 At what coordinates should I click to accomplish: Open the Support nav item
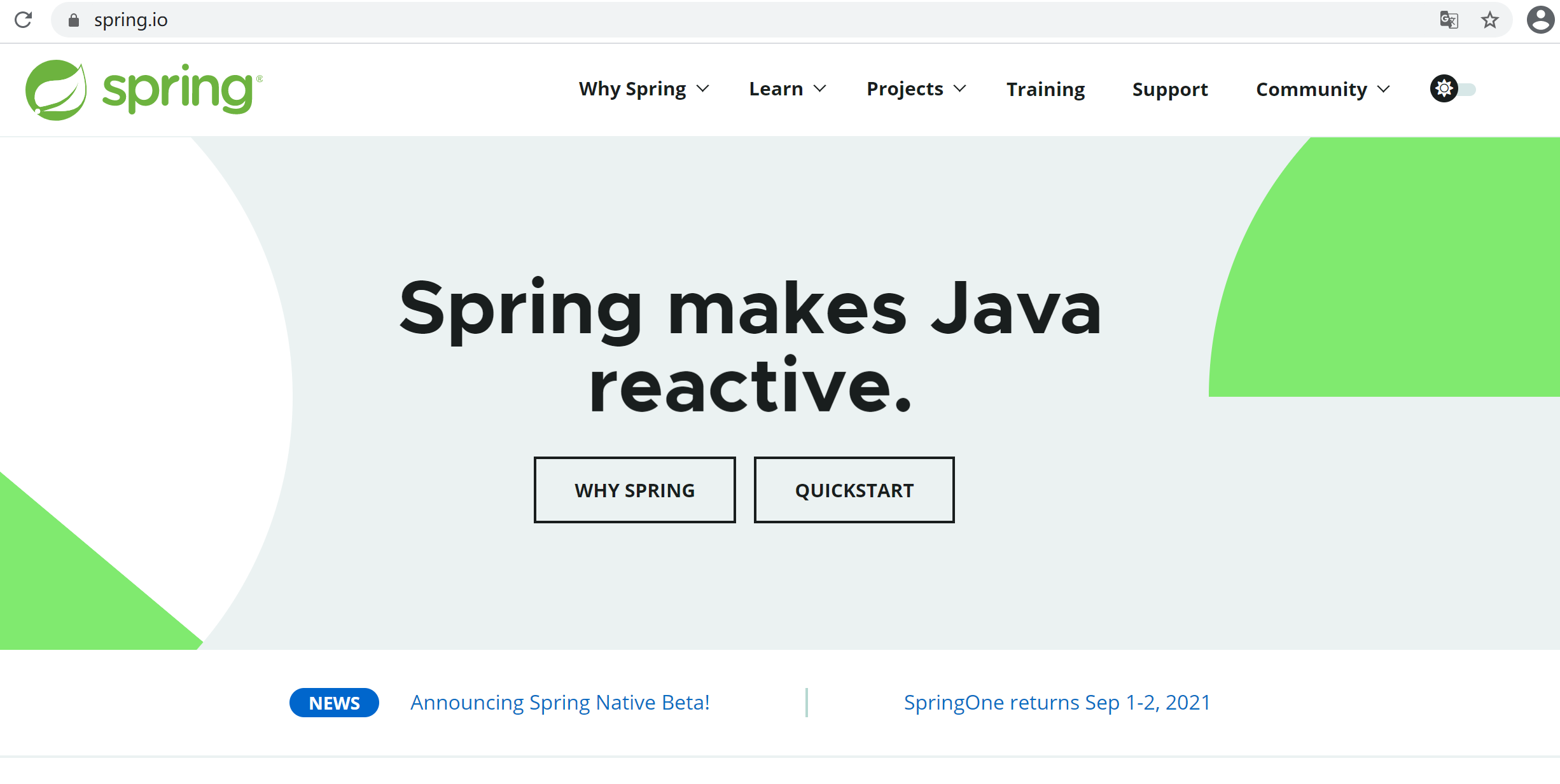point(1170,90)
